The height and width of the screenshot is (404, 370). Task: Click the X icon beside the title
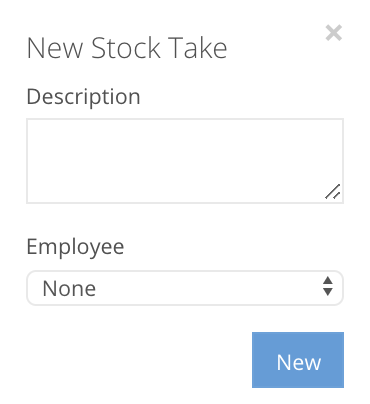pyautogui.click(x=334, y=33)
